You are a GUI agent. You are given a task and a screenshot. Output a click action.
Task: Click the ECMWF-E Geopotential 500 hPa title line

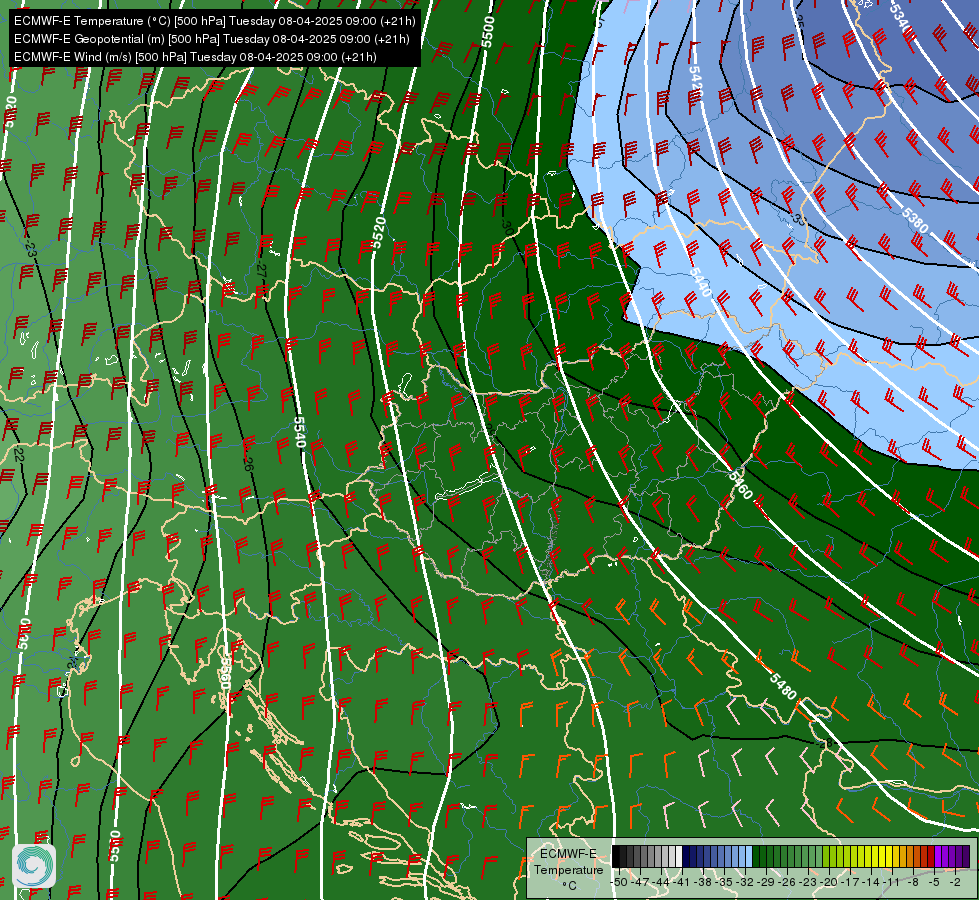coord(212,39)
